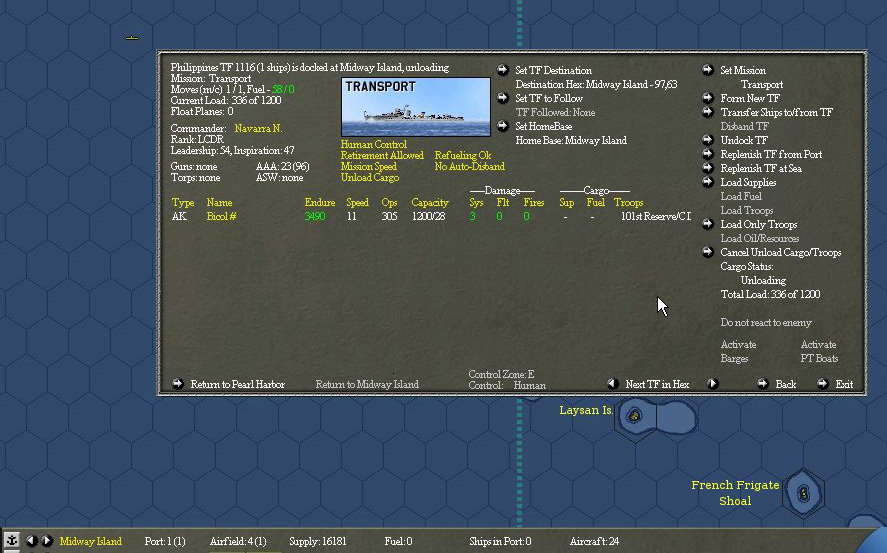The width and height of the screenshot is (887, 553).
Task: Click the arrow icon beside Set TF Destination
Action: (x=502, y=70)
